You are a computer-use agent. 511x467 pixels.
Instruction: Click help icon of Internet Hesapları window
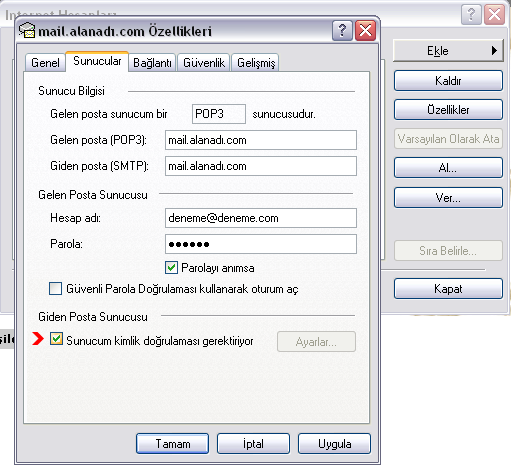(471, 14)
